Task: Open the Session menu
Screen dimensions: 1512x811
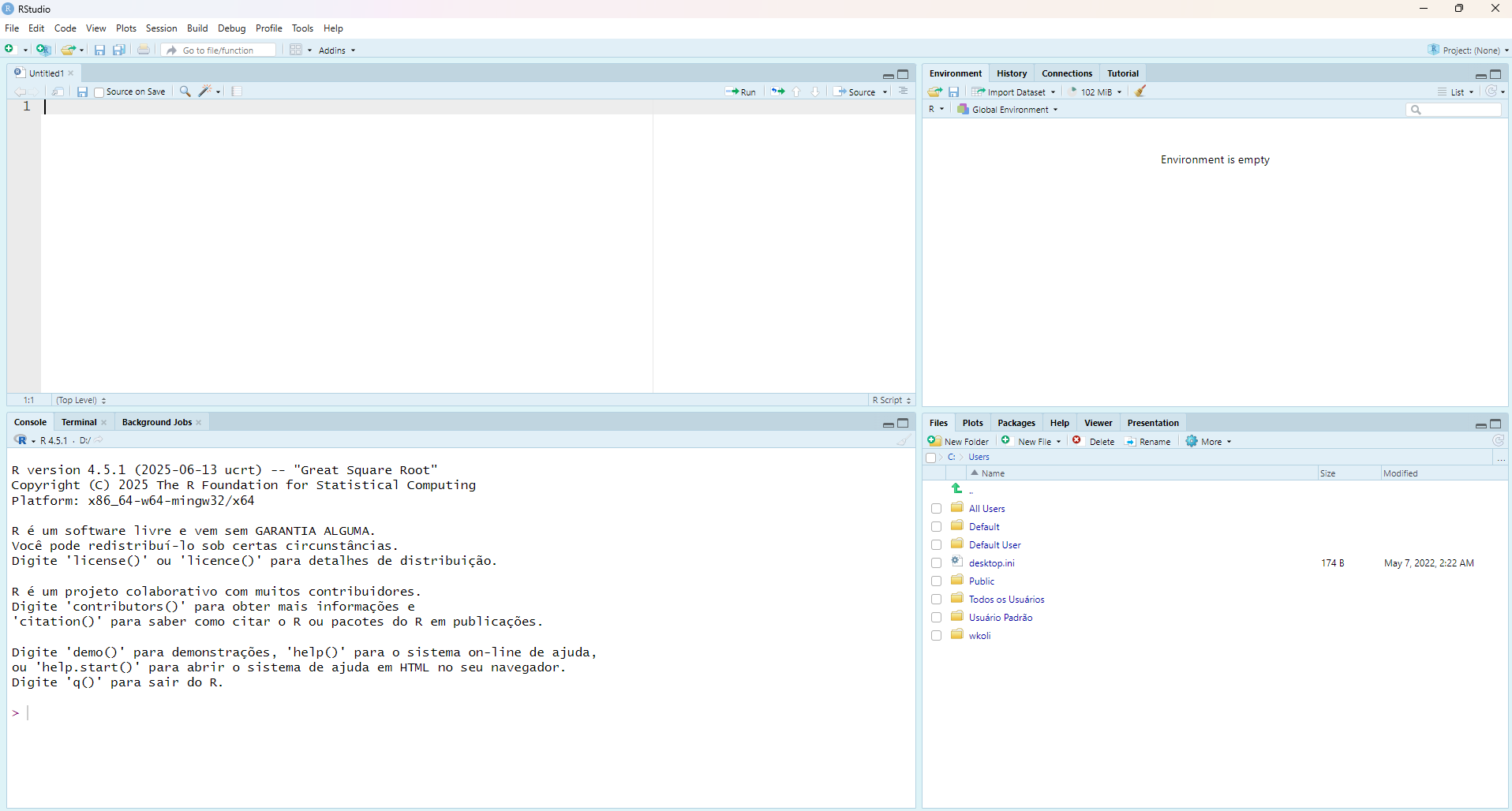Action: coord(161,28)
